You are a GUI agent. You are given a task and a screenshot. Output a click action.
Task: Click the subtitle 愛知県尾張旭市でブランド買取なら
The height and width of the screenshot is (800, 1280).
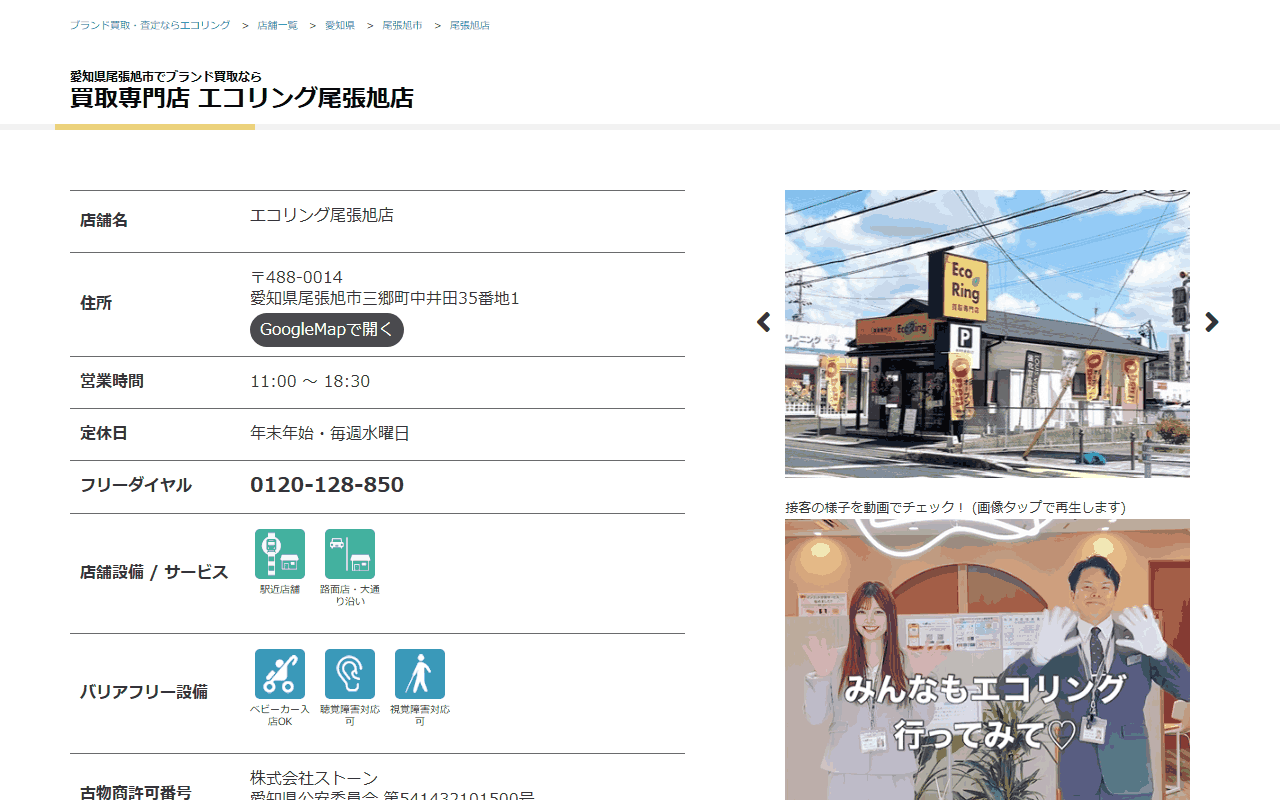pyautogui.click(x=166, y=76)
